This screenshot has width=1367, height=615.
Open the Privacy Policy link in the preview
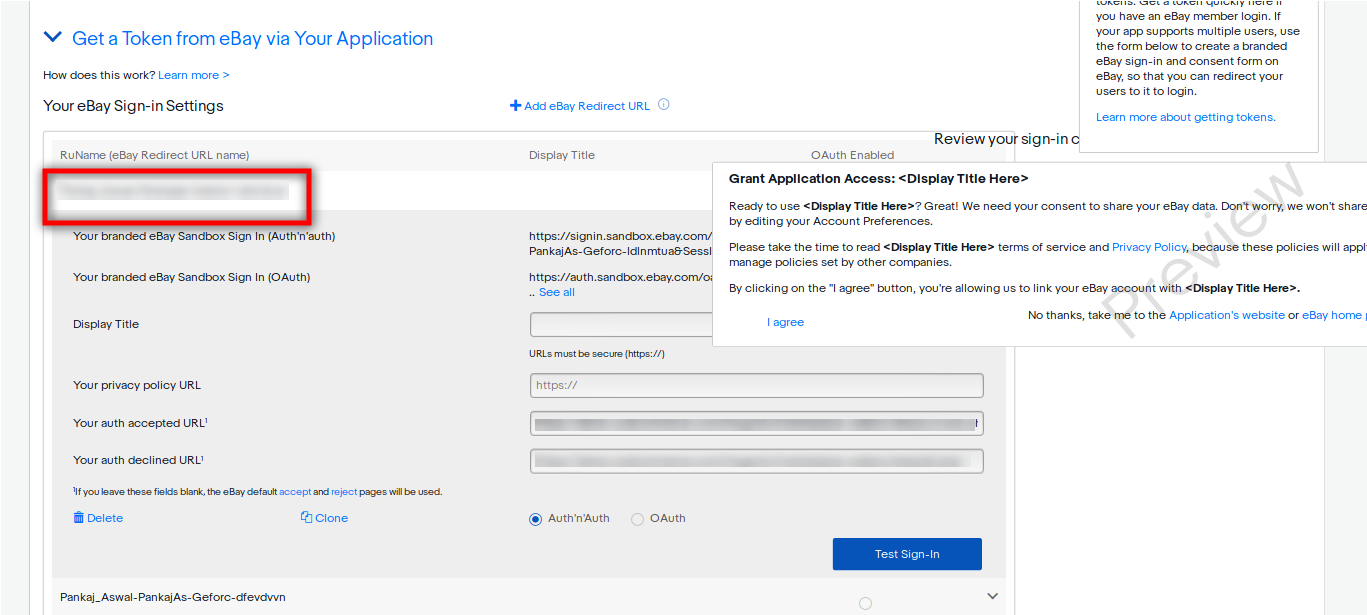click(x=1149, y=247)
